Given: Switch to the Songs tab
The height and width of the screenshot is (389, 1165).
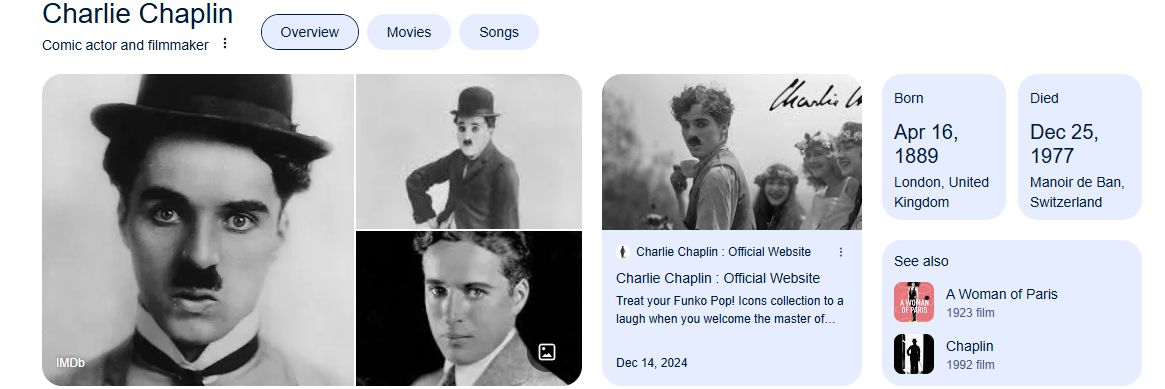Looking at the screenshot, I should pos(499,32).
